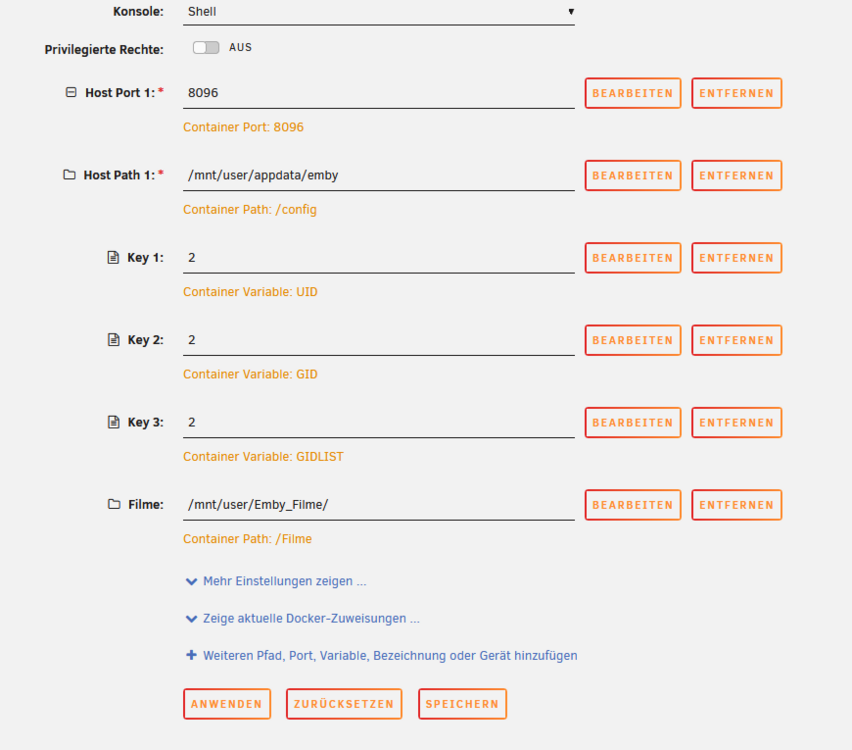Click the plus icon to add another path
The width and height of the screenshot is (852, 750).
(x=191, y=655)
